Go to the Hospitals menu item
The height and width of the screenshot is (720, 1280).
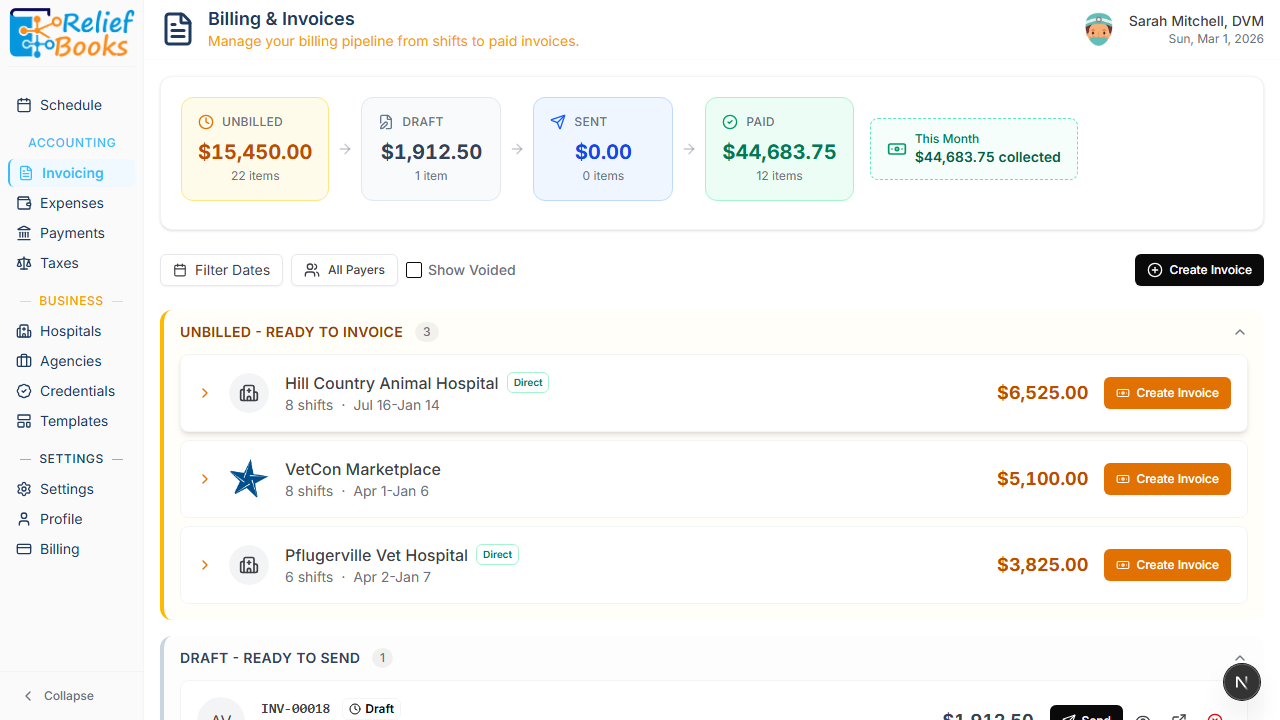point(70,331)
